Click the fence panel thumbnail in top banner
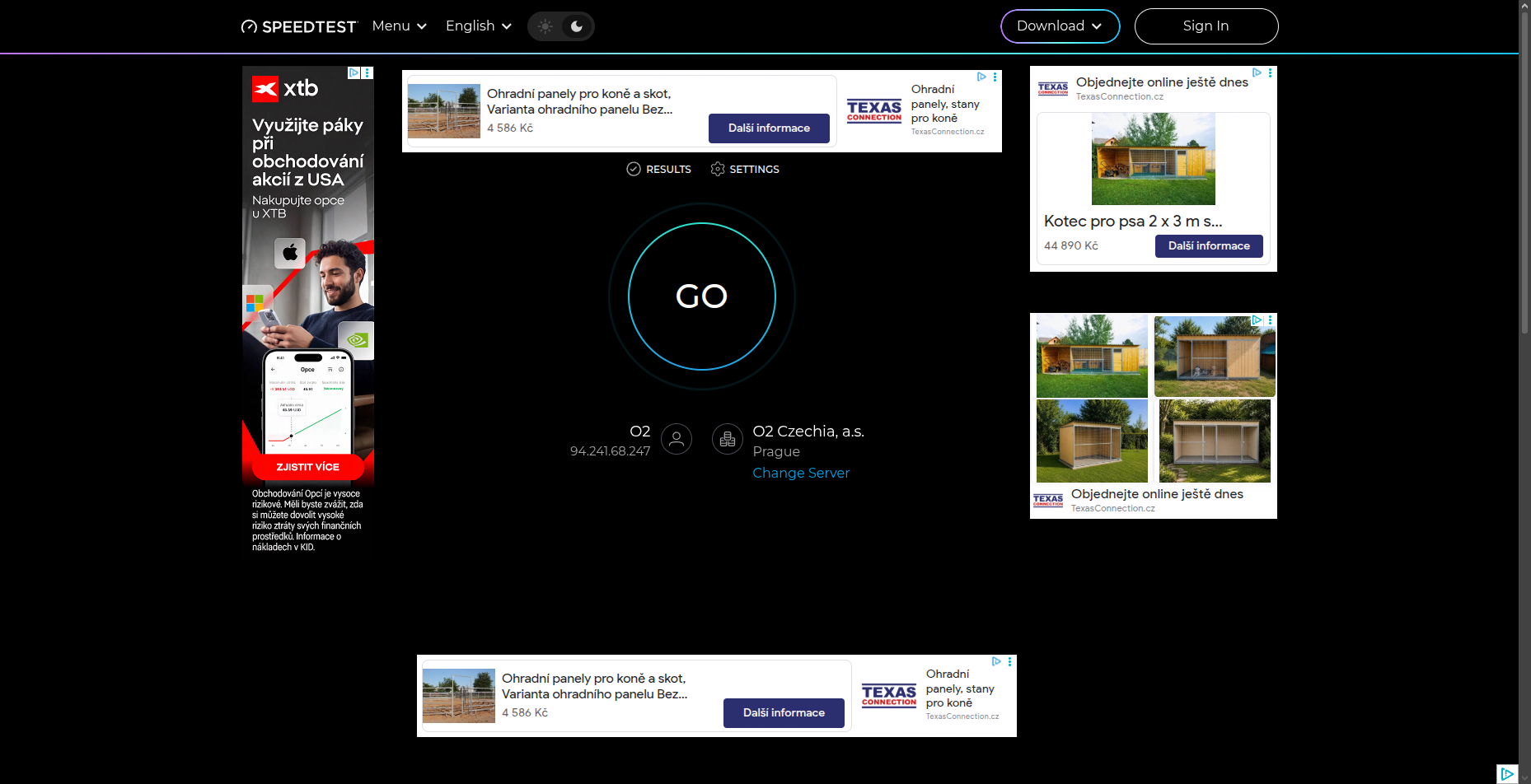Viewport: 1531px width, 784px height. 444,111
